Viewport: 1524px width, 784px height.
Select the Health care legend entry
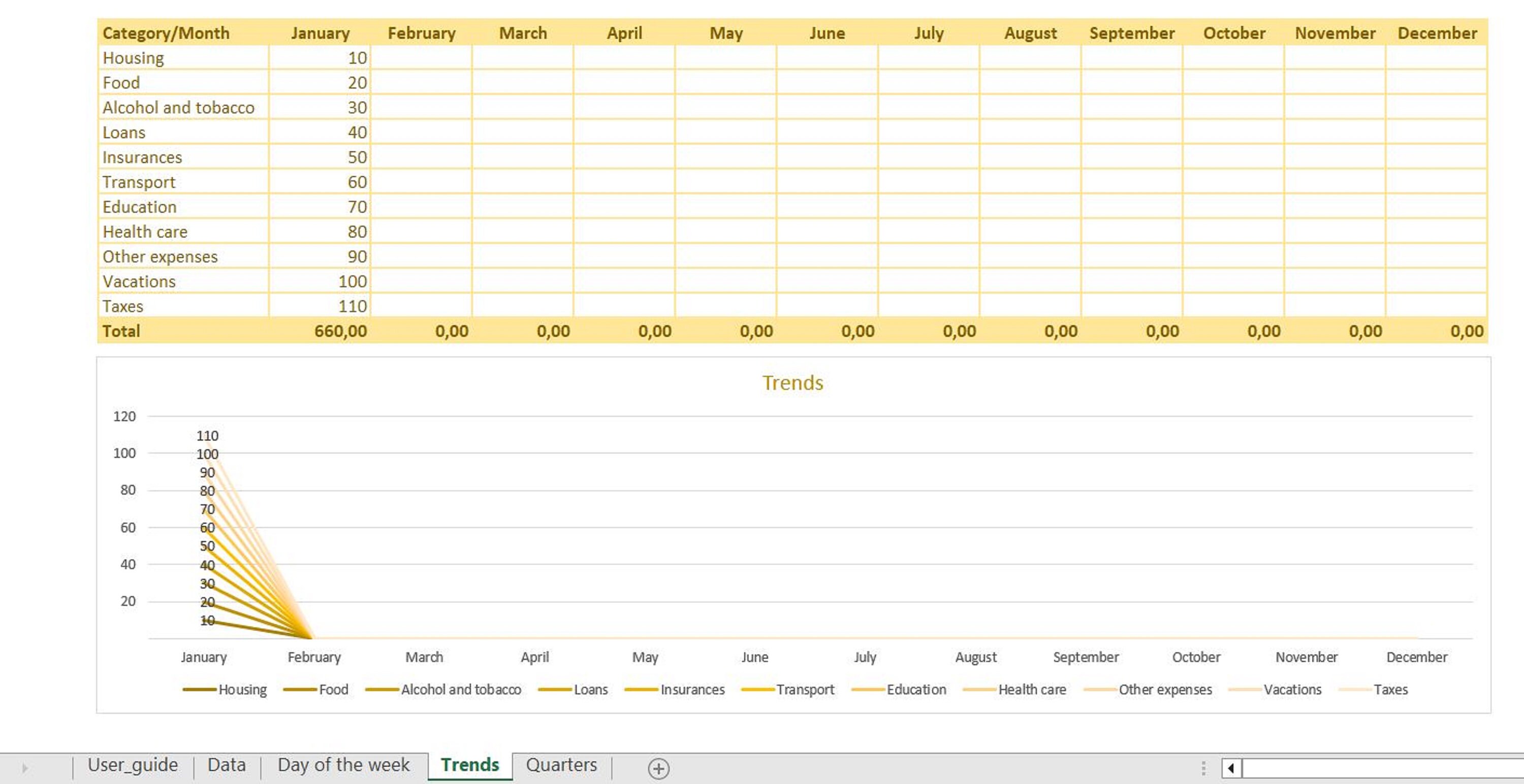coord(1032,689)
